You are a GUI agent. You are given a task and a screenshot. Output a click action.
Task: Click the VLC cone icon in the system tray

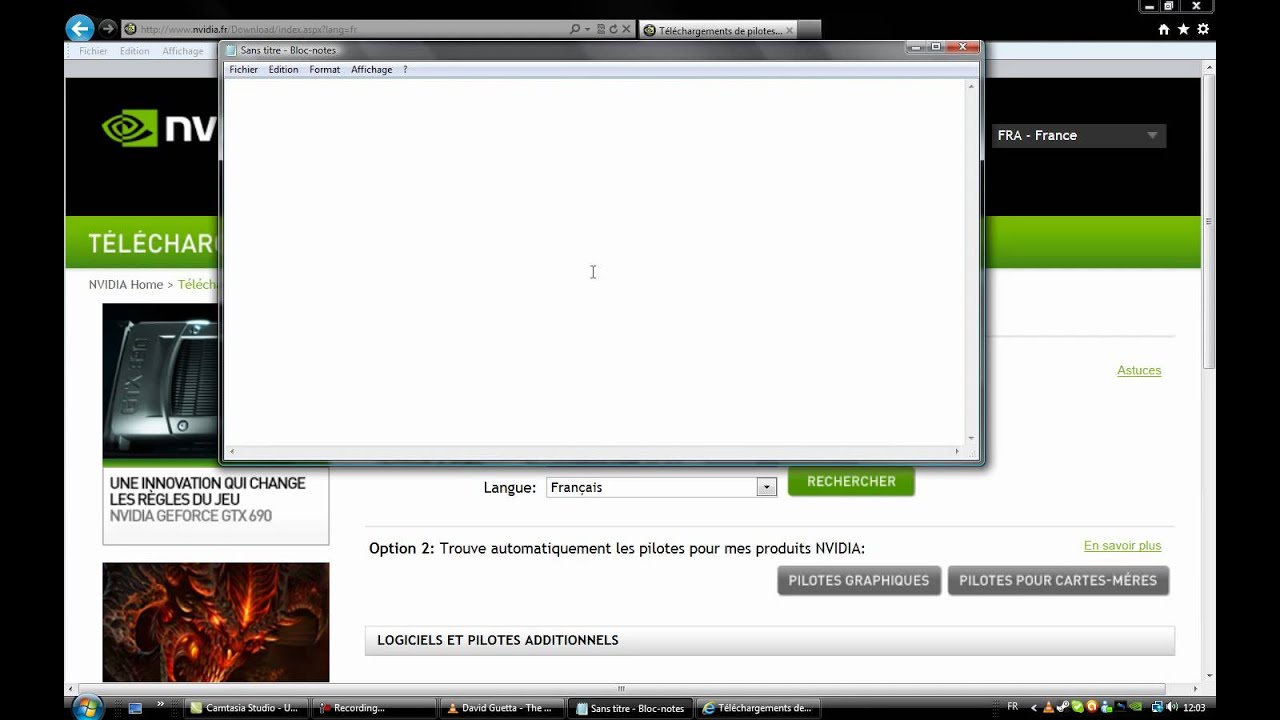tap(1048, 708)
